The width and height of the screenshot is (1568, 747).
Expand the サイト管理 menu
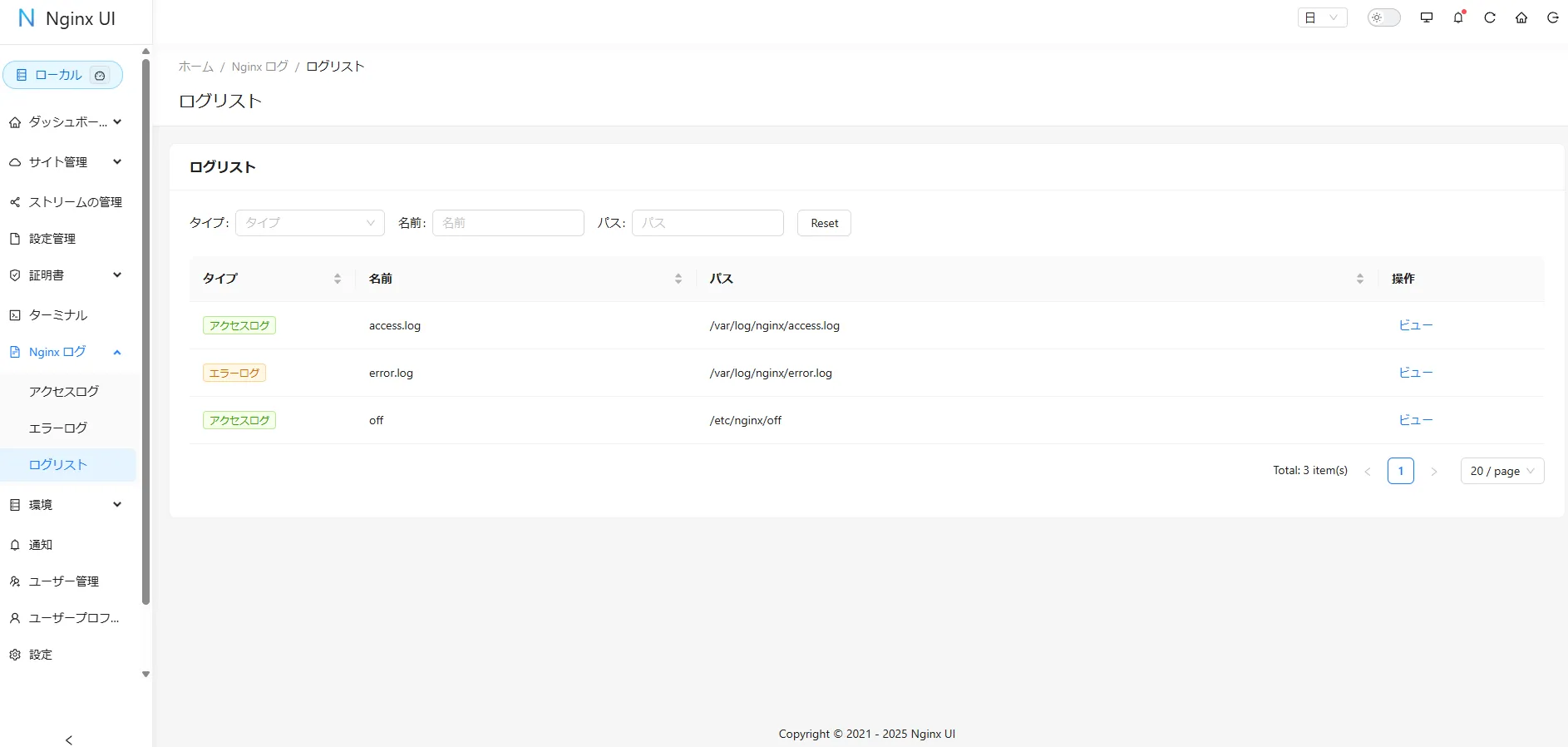pos(68,162)
